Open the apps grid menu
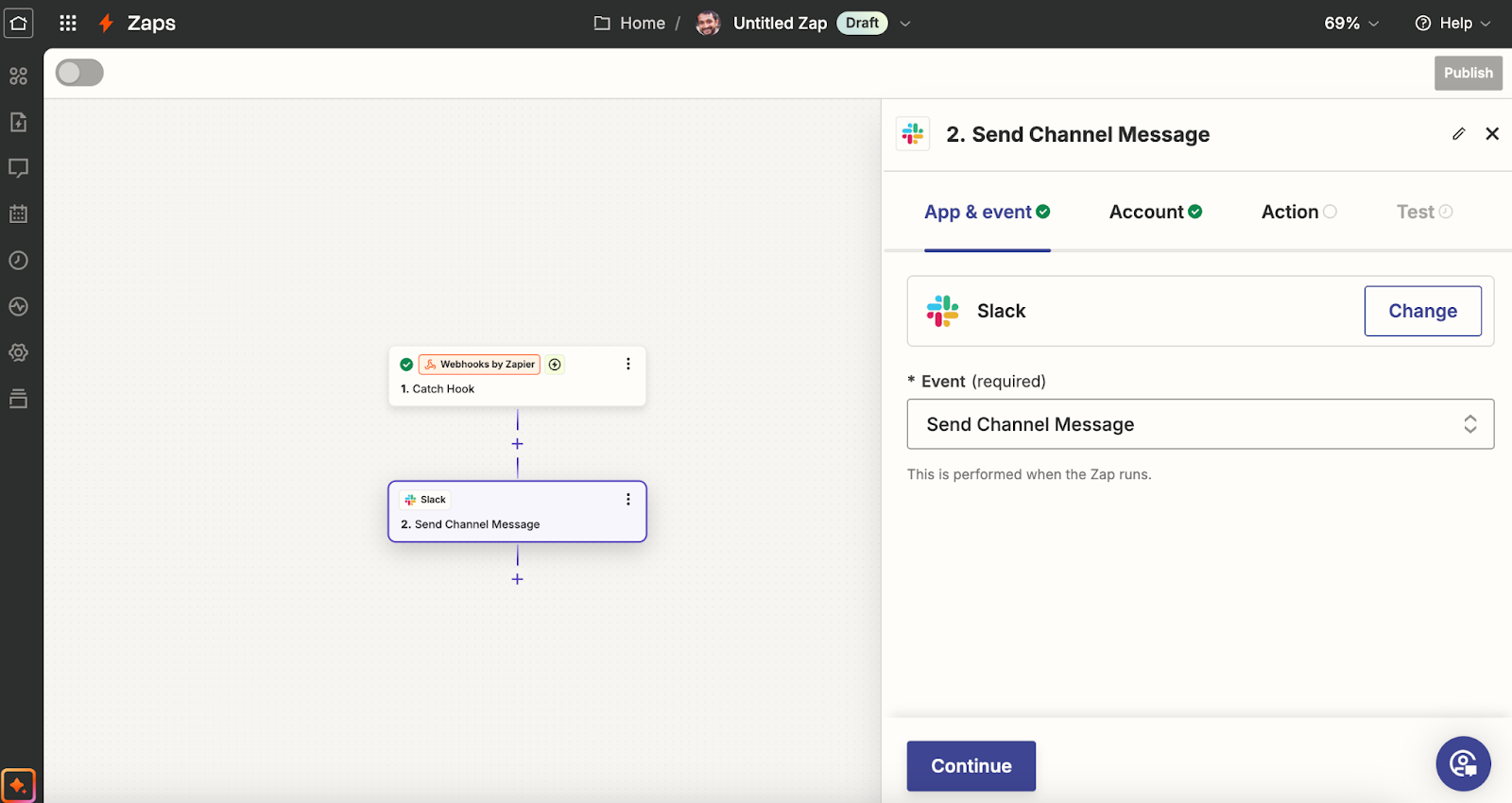The height and width of the screenshot is (803, 1512). click(x=68, y=23)
